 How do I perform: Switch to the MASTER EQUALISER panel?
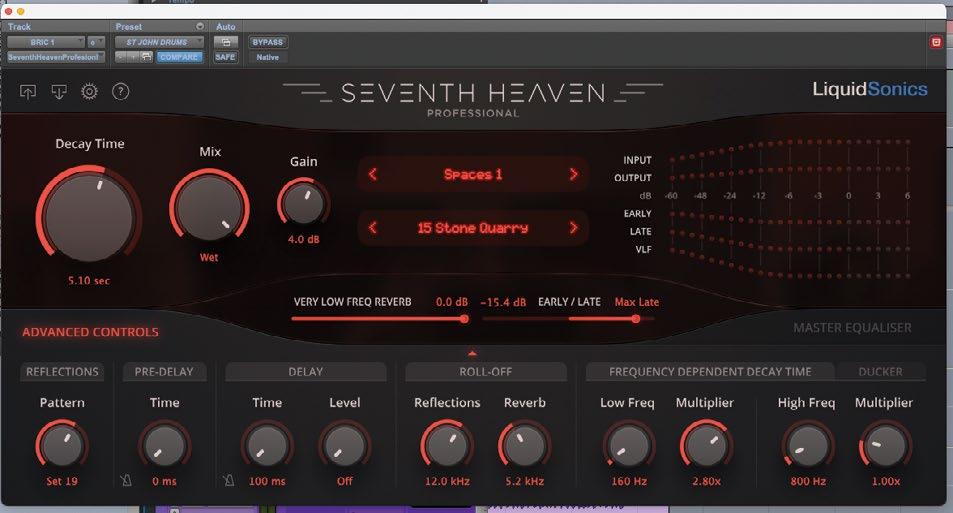pos(852,328)
